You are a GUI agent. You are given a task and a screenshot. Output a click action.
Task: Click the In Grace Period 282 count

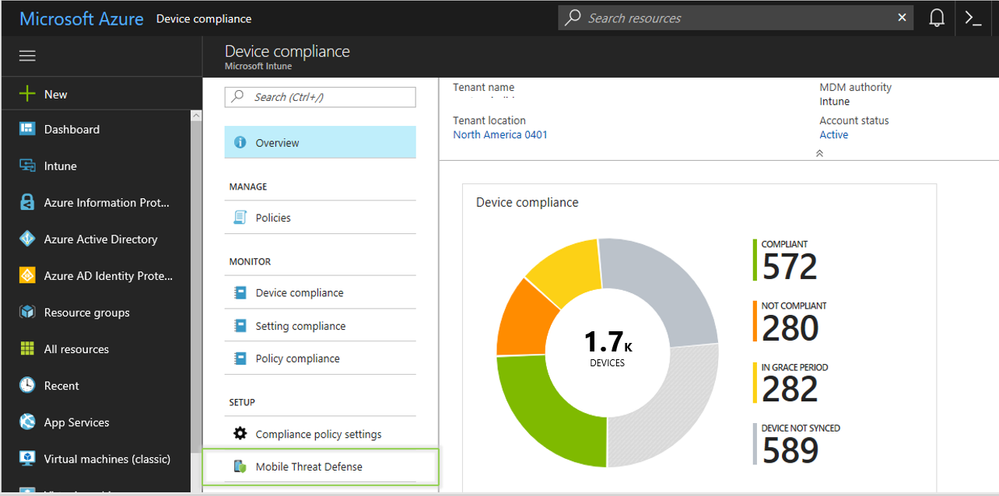(x=789, y=389)
